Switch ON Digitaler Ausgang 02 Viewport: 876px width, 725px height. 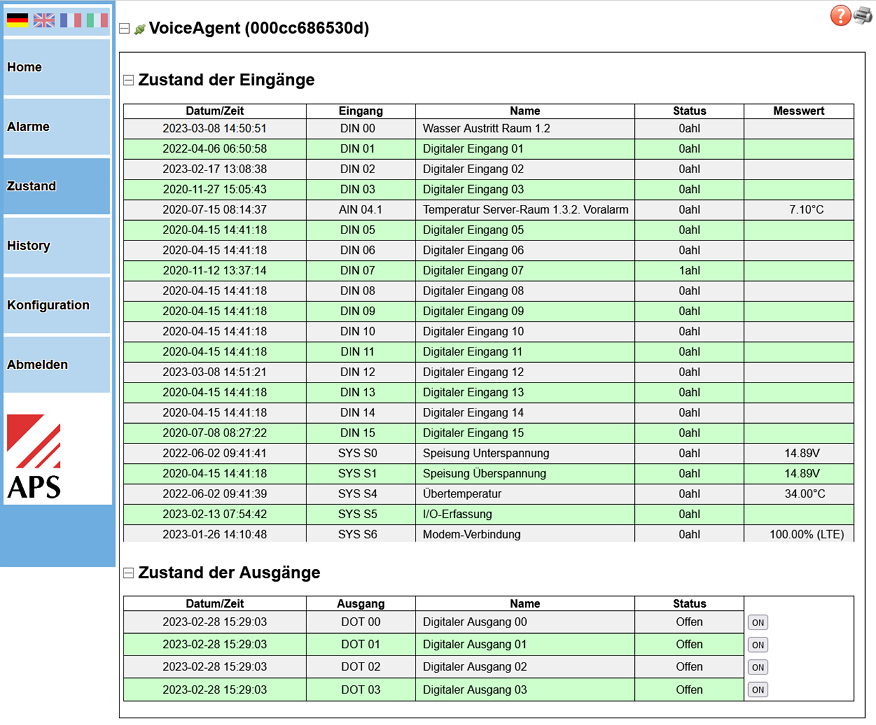(x=758, y=667)
